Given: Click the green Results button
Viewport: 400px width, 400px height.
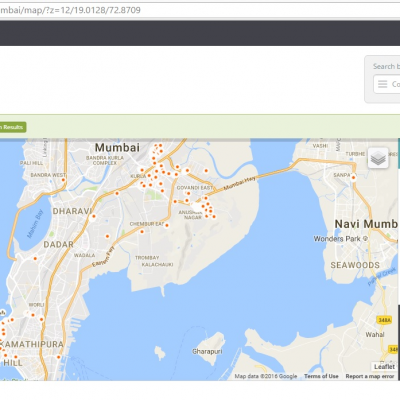Looking at the screenshot, I should point(12,127).
